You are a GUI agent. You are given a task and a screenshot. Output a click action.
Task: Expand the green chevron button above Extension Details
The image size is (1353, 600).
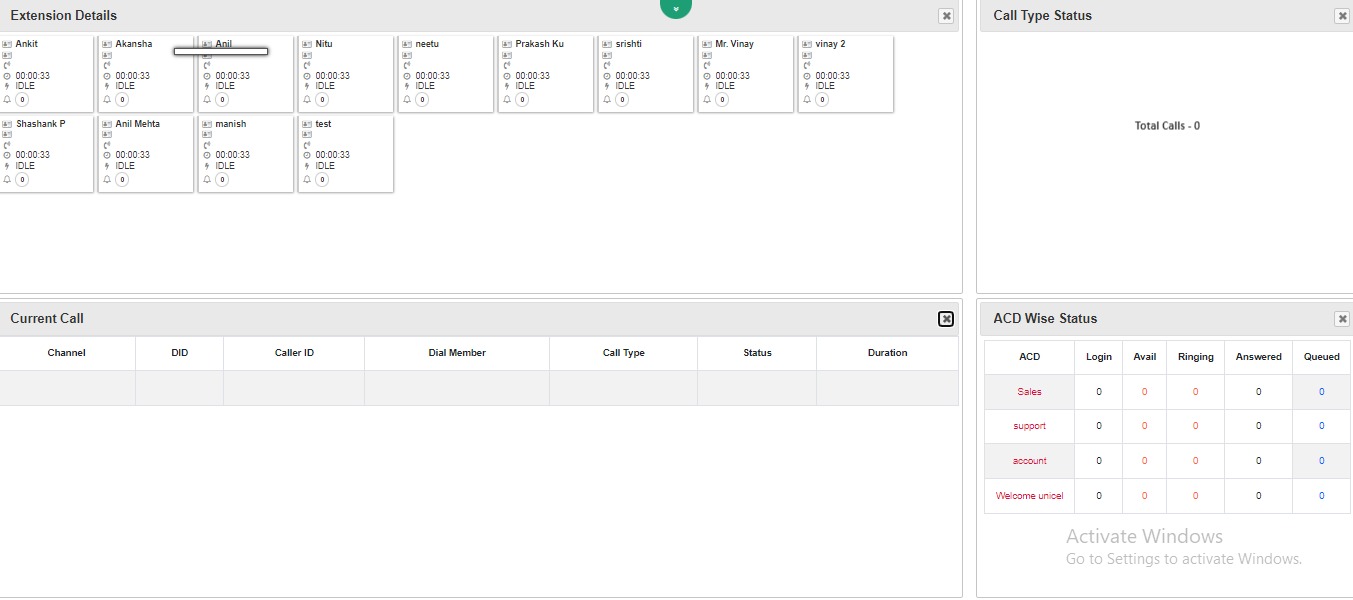click(676, 8)
